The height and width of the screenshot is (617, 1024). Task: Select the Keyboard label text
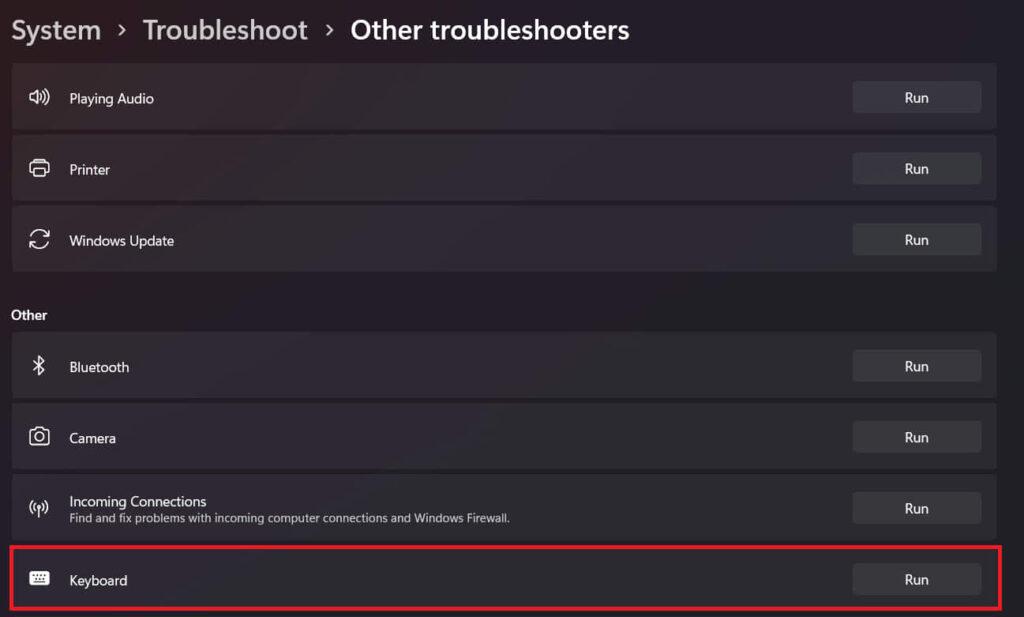pyautogui.click(x=98, y=580)
